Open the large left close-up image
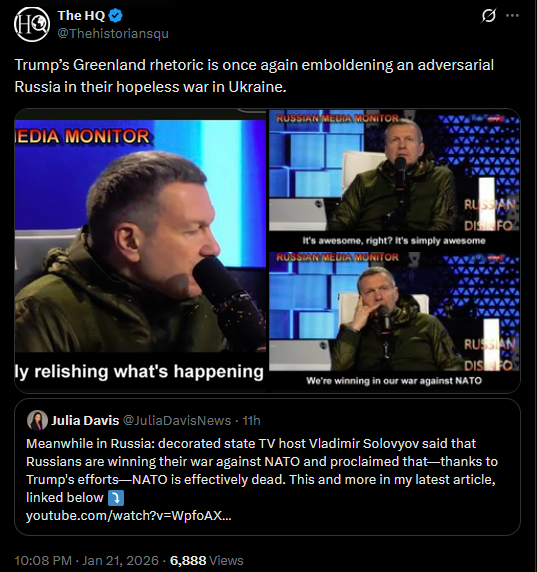 [x=140, y=251]
